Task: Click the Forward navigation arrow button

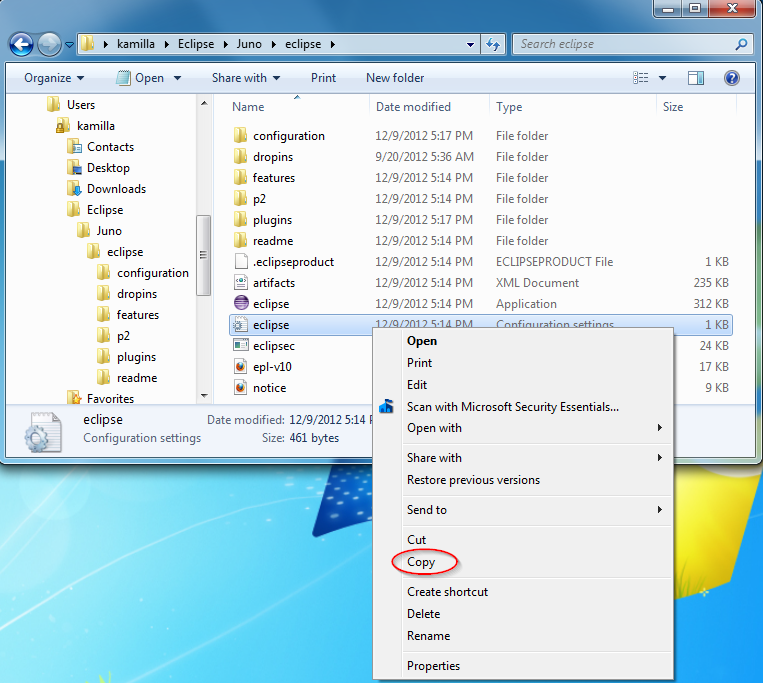Action: tap(49, 44)
